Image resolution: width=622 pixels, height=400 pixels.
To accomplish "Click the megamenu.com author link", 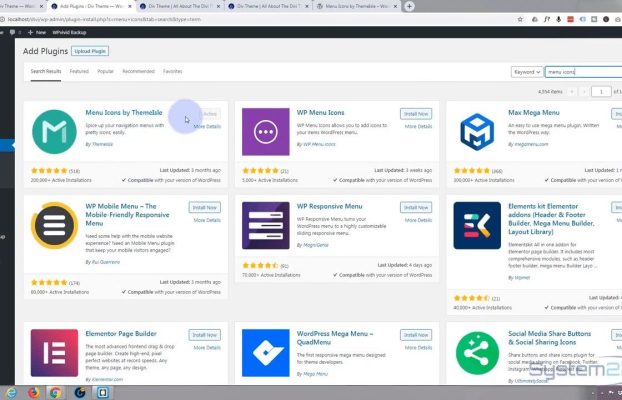I will [x=531, y=144].
